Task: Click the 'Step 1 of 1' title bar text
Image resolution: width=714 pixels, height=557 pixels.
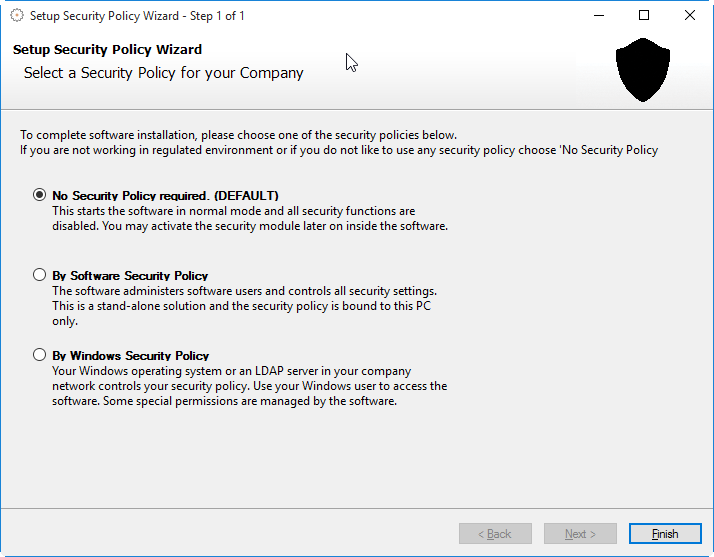Action: [x=209, y=16]
